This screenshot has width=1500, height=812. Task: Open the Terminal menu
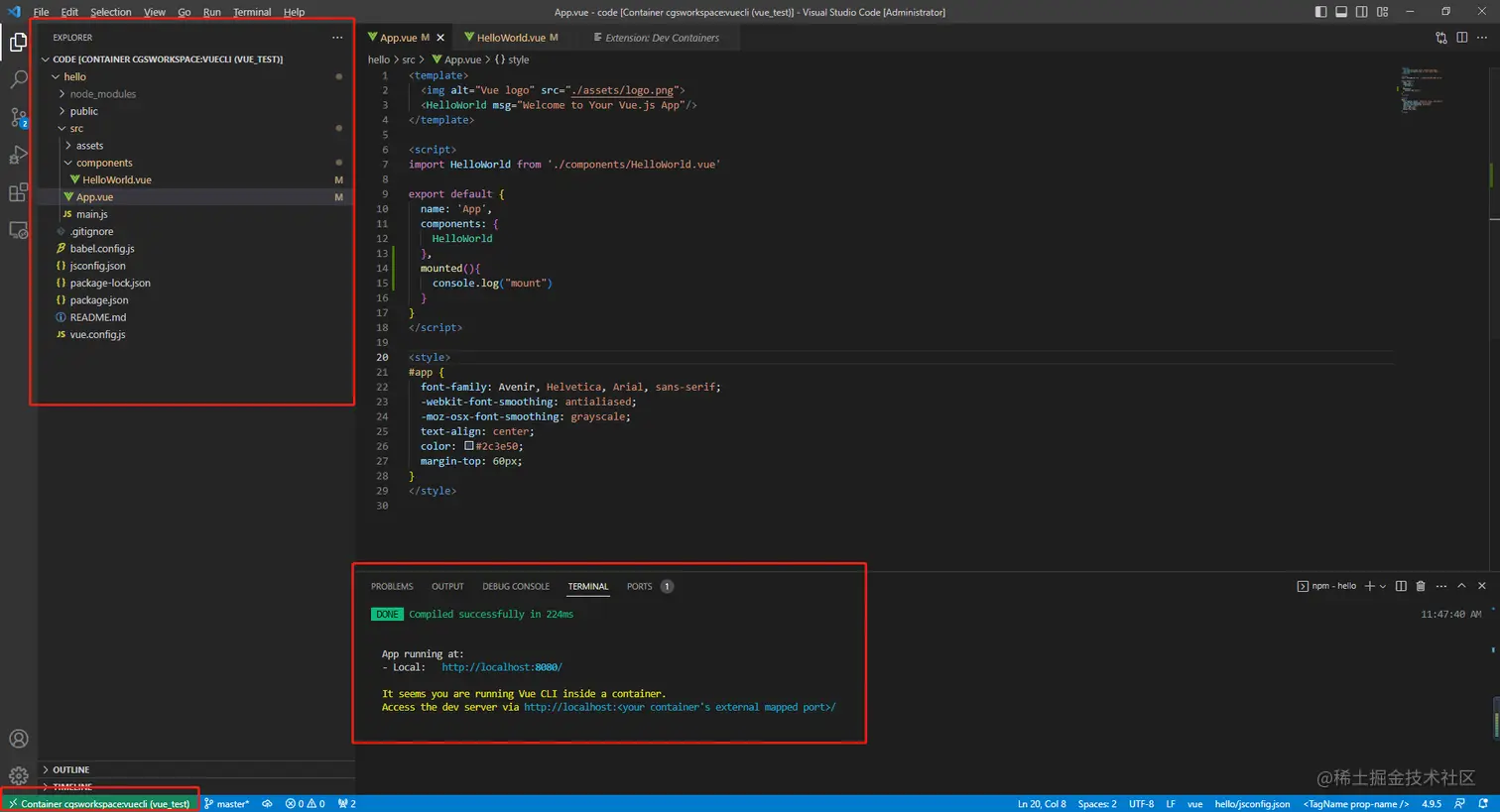coord(252,12)
